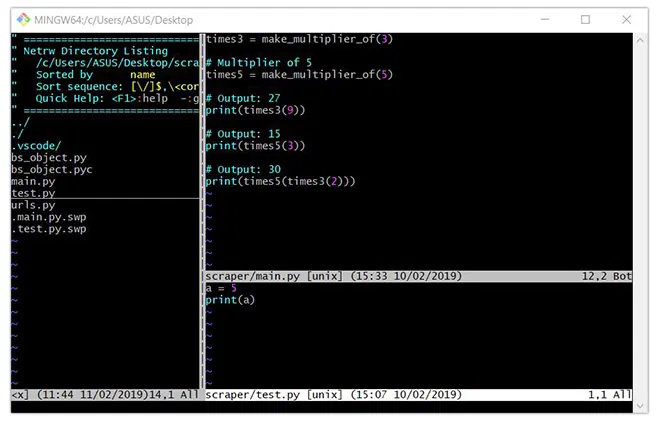Select the .test.py.swp swap file
The width and height of the screenshot is (660, 424).
[49, 229]
